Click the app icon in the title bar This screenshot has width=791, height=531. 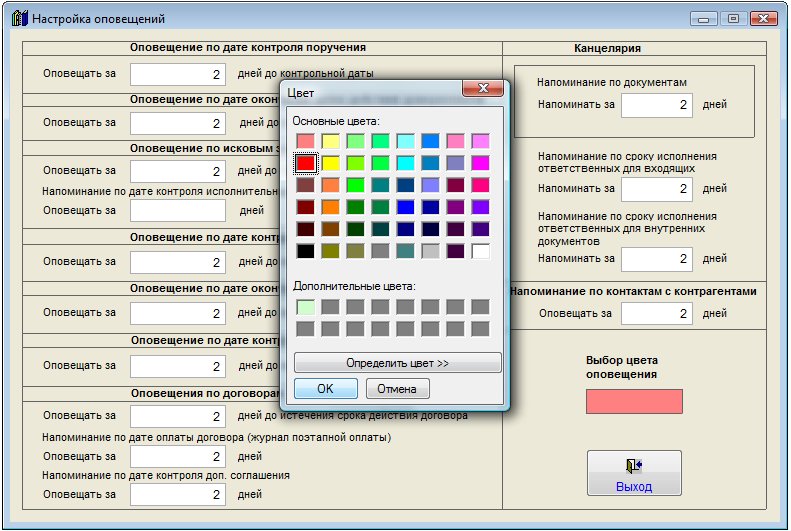pyautogui.click(x=18, y=19)
